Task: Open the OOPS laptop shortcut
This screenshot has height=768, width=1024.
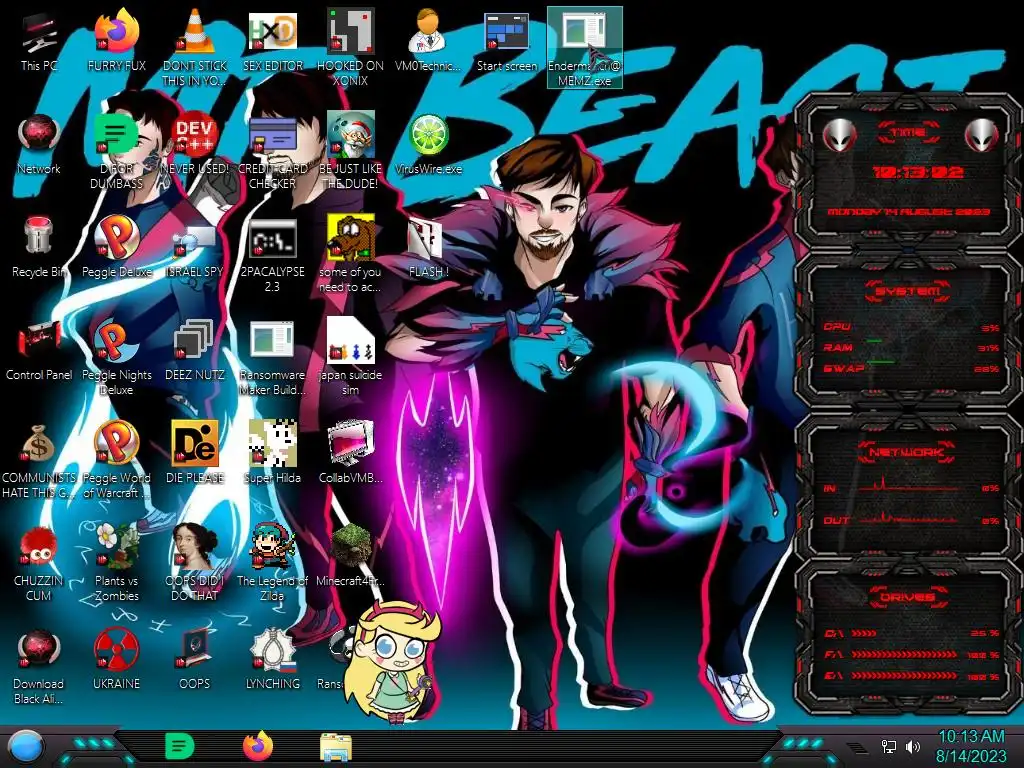Action: 195,660
